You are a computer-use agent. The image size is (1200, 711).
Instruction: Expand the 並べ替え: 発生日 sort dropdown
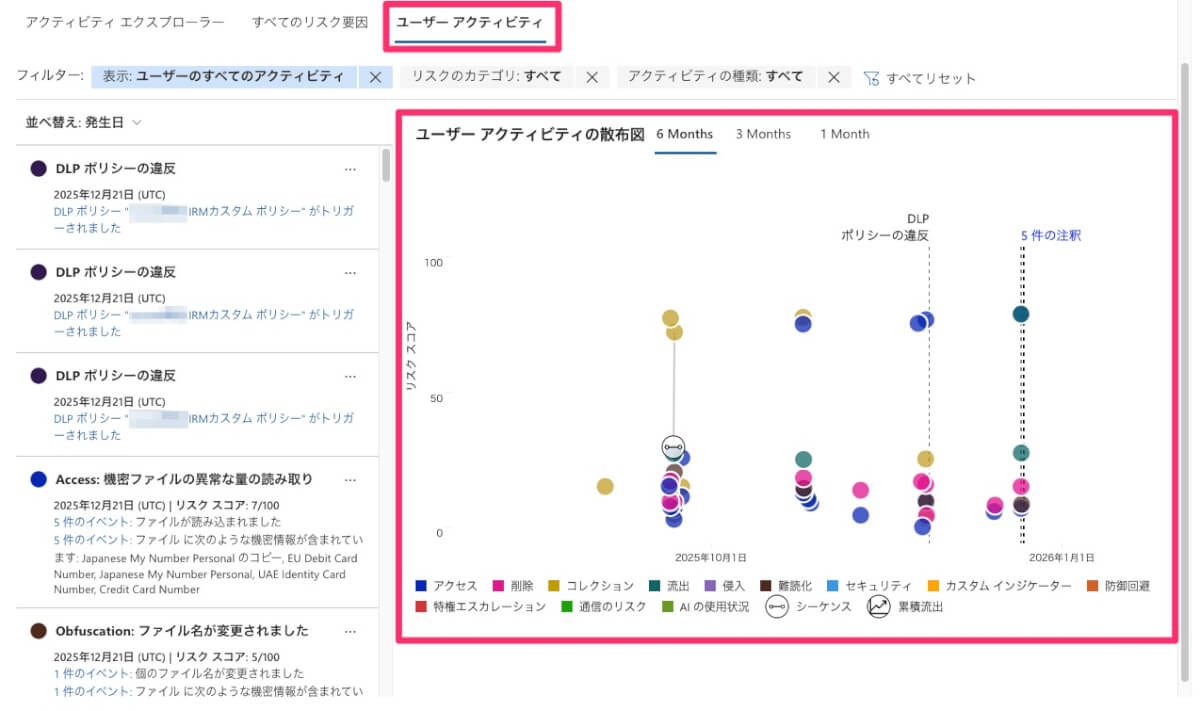84,122
